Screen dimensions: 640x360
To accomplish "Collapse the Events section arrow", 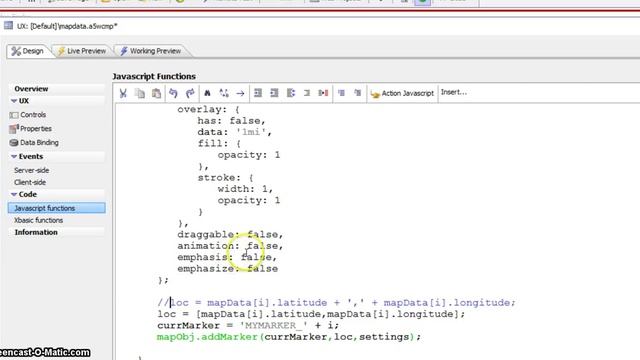I will [x=14, y=156].
